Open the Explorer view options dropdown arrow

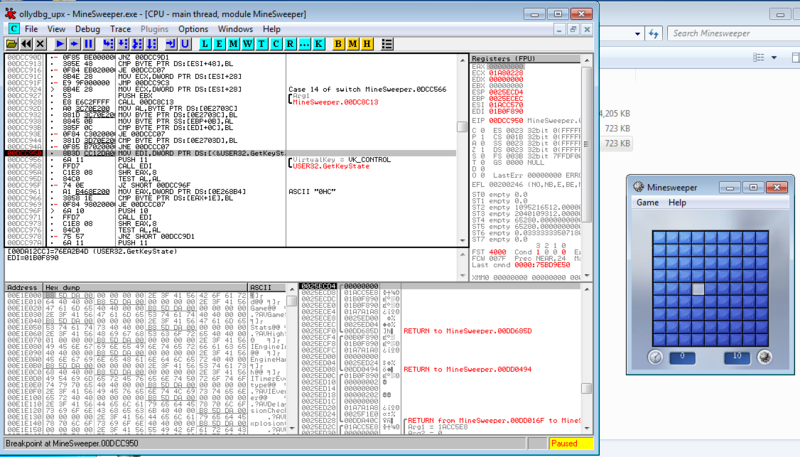pyautogui.click(x=773, y=58)
